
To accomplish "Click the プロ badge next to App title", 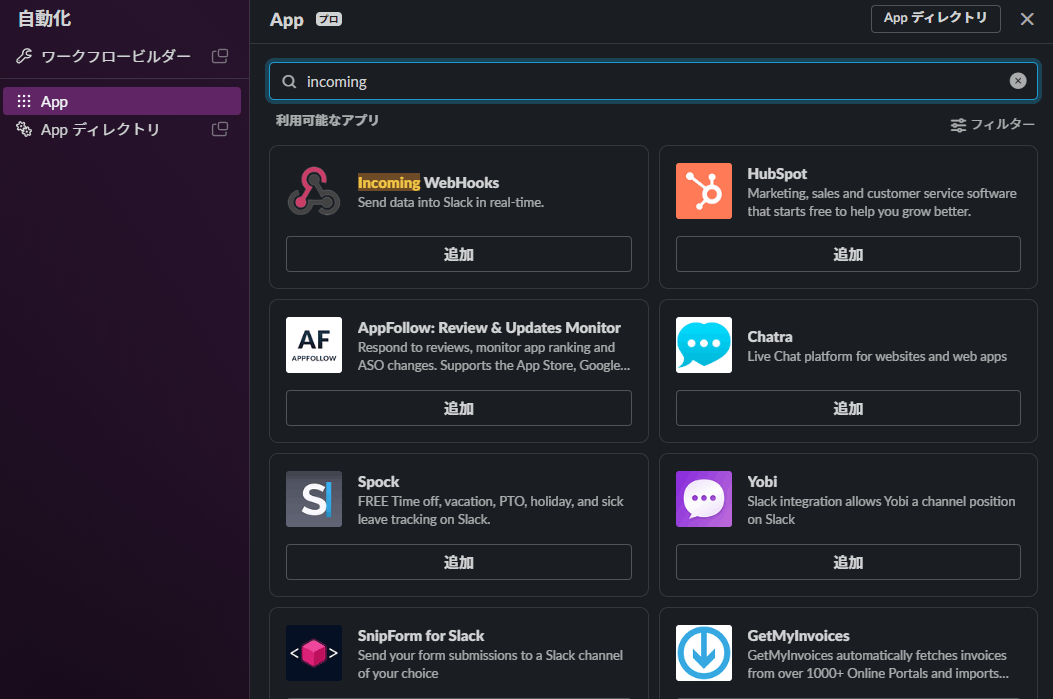I will pyautogui.click(x=329, y=19).
